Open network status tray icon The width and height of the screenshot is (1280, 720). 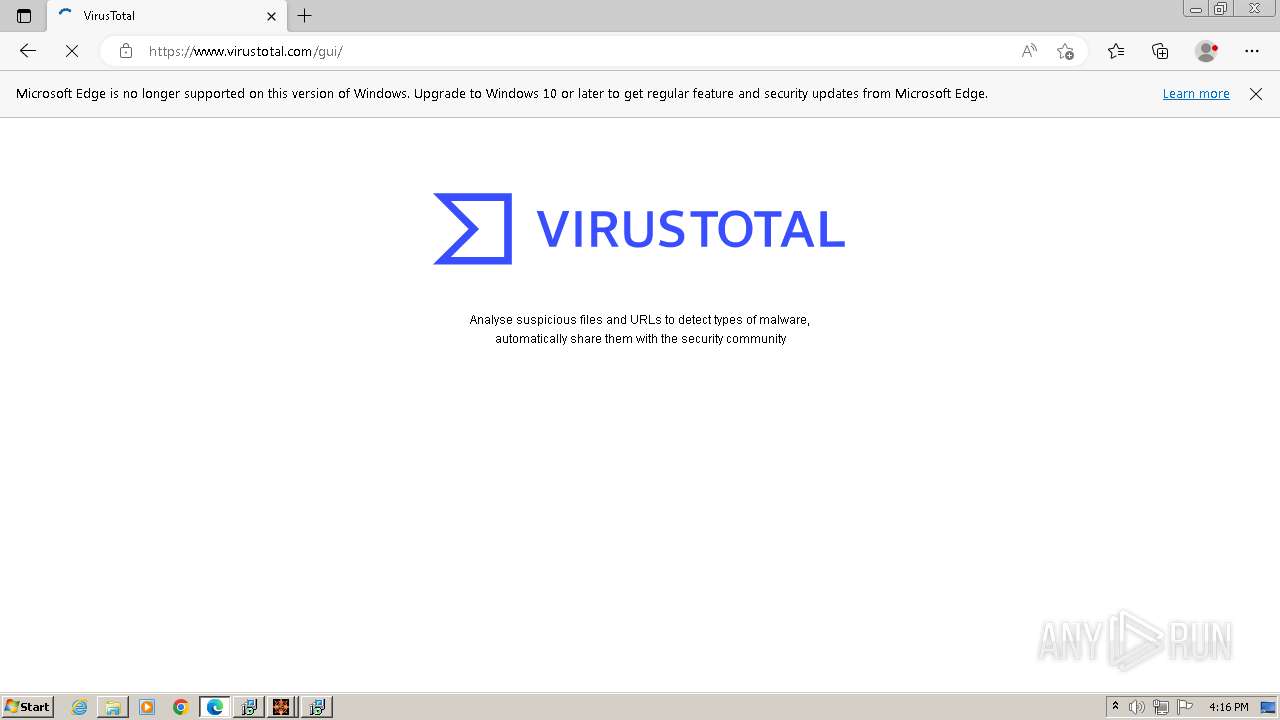click(1161, 707)
